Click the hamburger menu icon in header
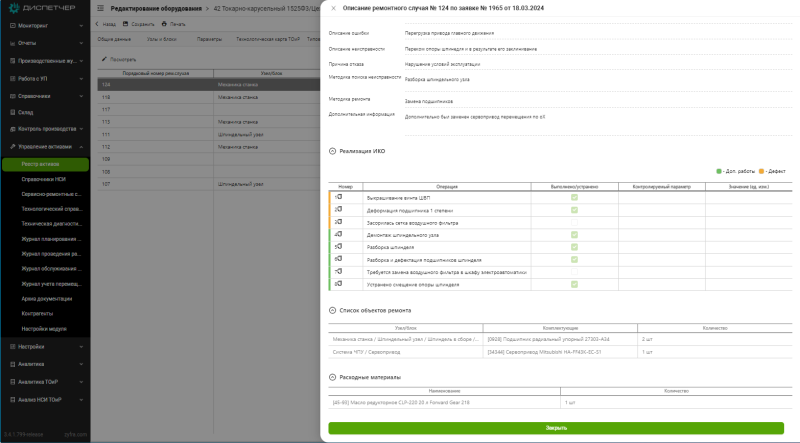Viewport: 800px width, 443px height. pos(101,8)
